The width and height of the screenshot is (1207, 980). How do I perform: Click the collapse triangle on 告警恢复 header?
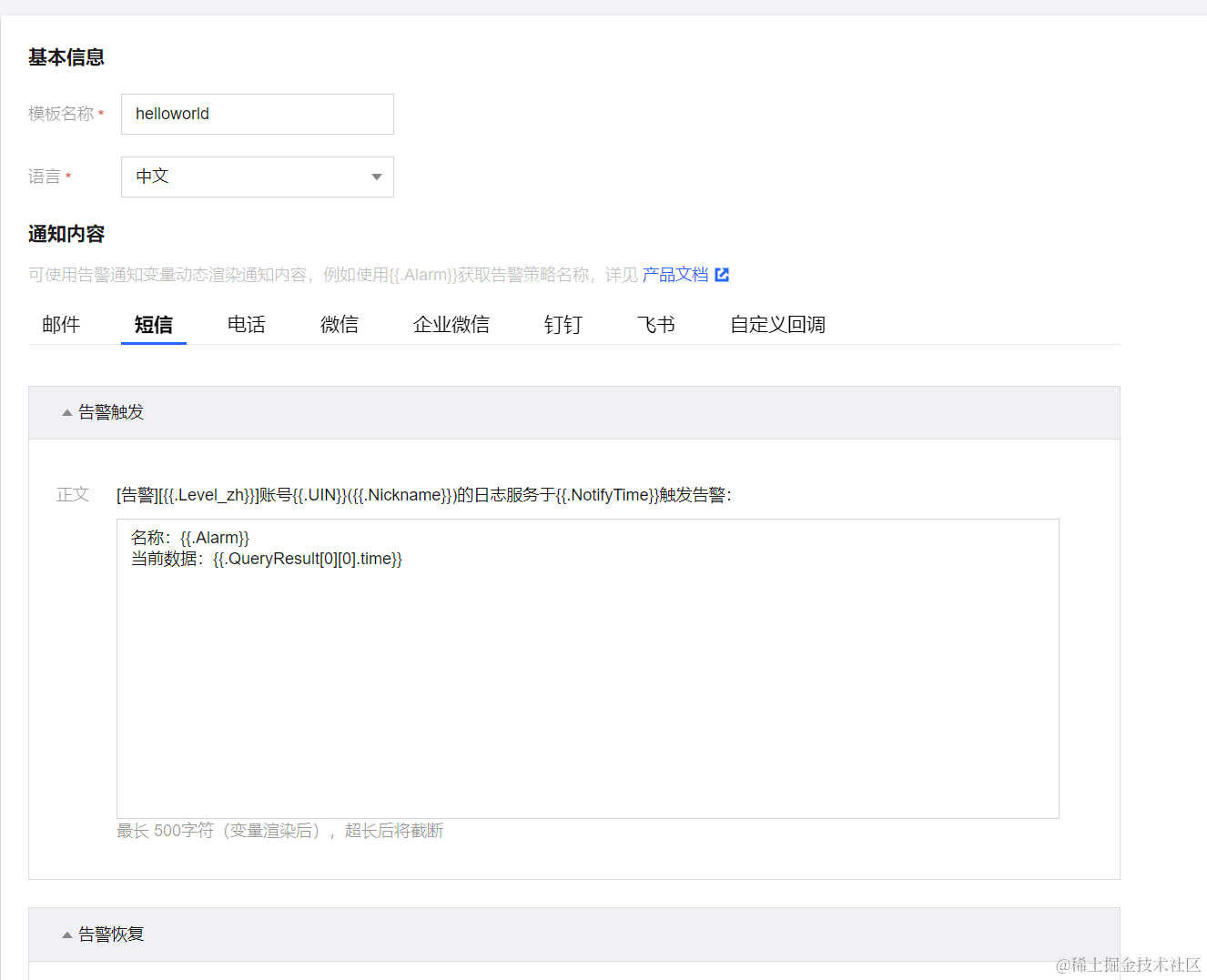point(66,934)
